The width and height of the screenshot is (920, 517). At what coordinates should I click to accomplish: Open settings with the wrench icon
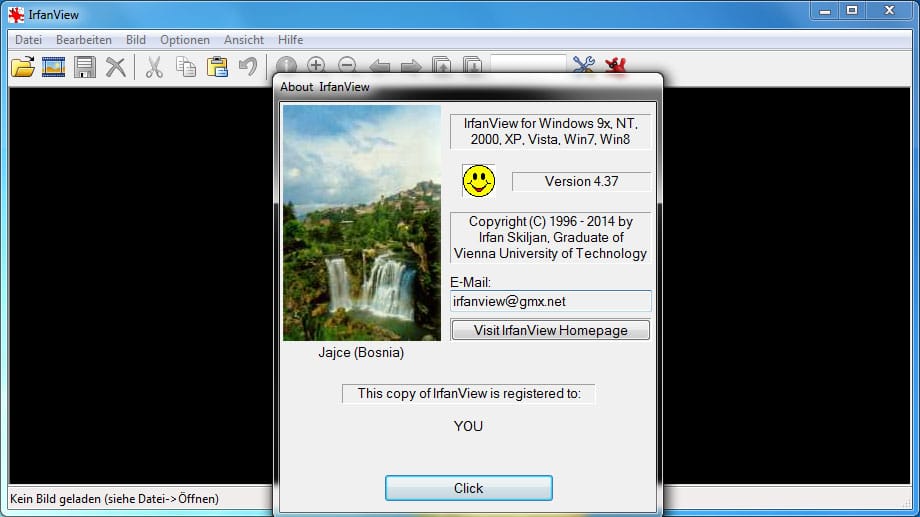click(584, 65)
